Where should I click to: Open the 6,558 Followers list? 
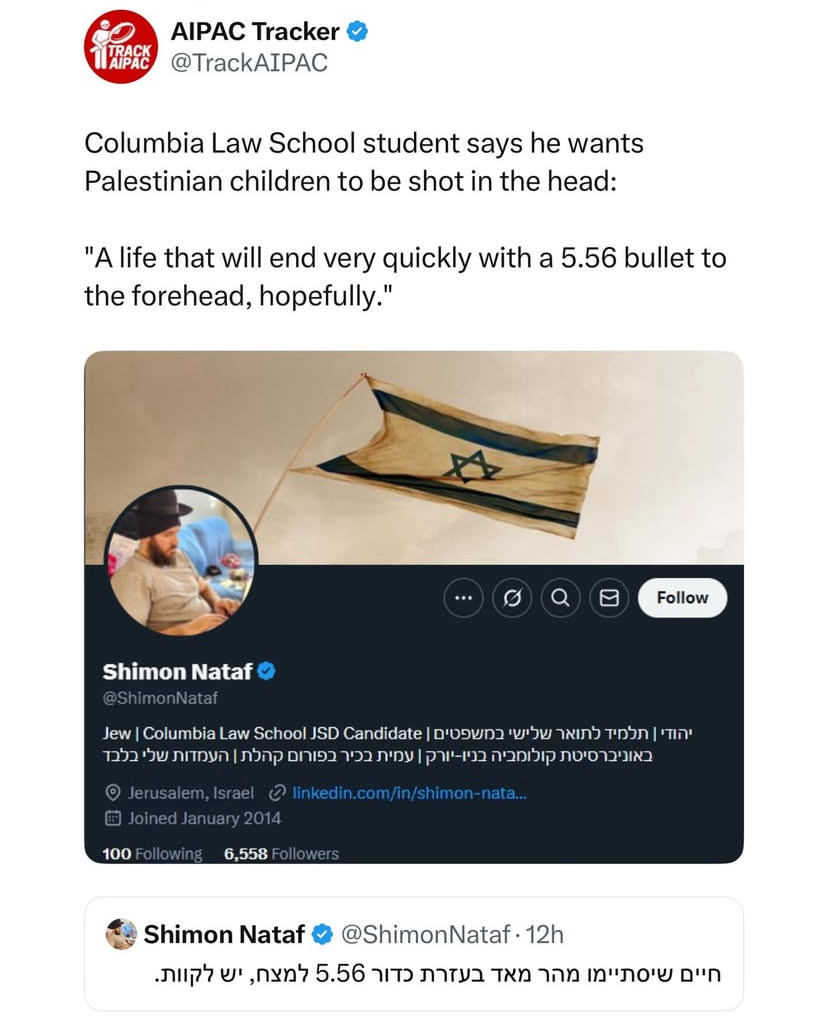click(281, 853)
